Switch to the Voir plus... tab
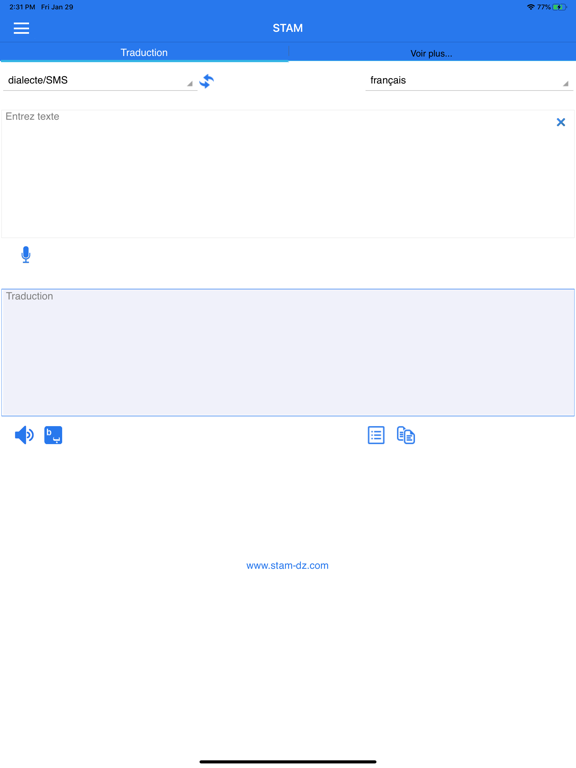Screen dimensions: 576x768 [432, 53]
